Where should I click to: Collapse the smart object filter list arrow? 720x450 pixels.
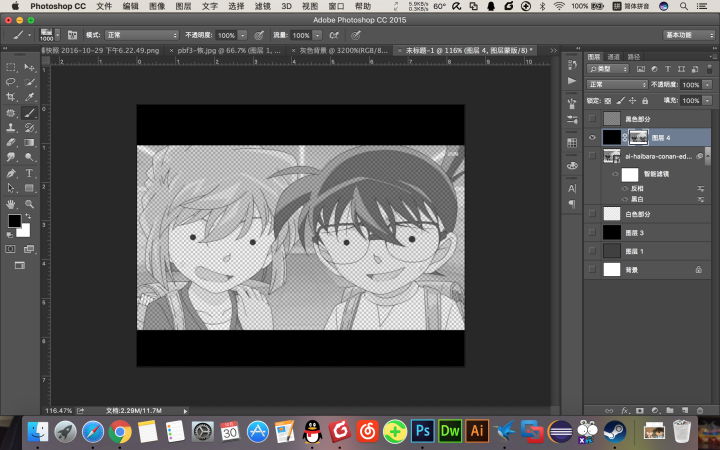[708, 156]
